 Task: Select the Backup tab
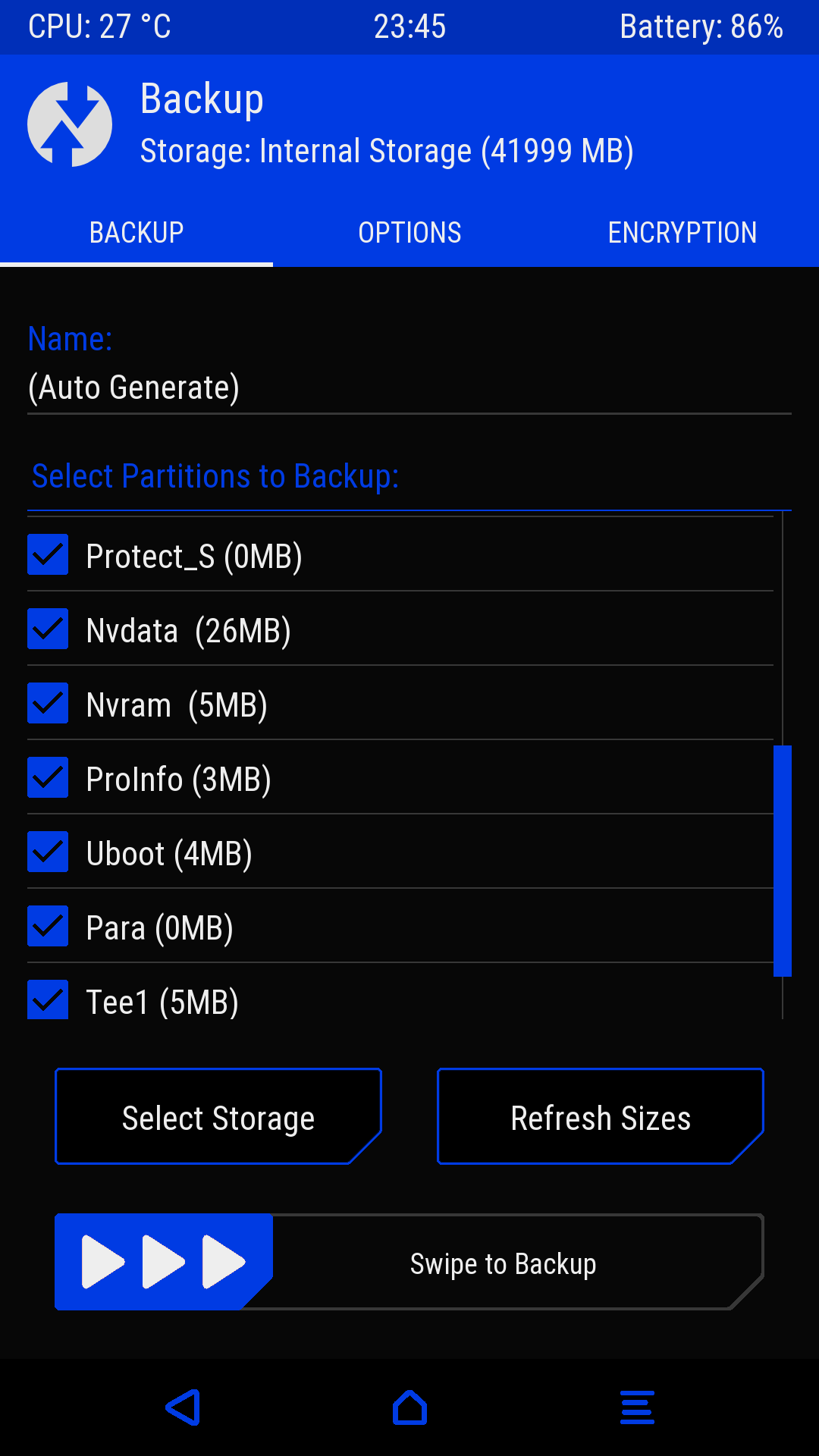pos(136,233)
